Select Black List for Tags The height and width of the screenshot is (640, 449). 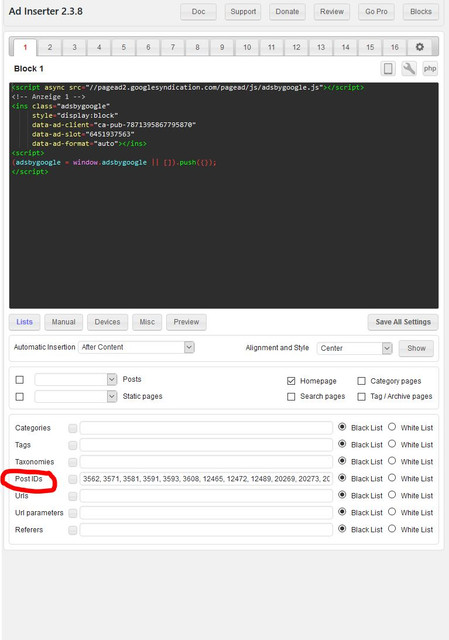coord(342,444)
